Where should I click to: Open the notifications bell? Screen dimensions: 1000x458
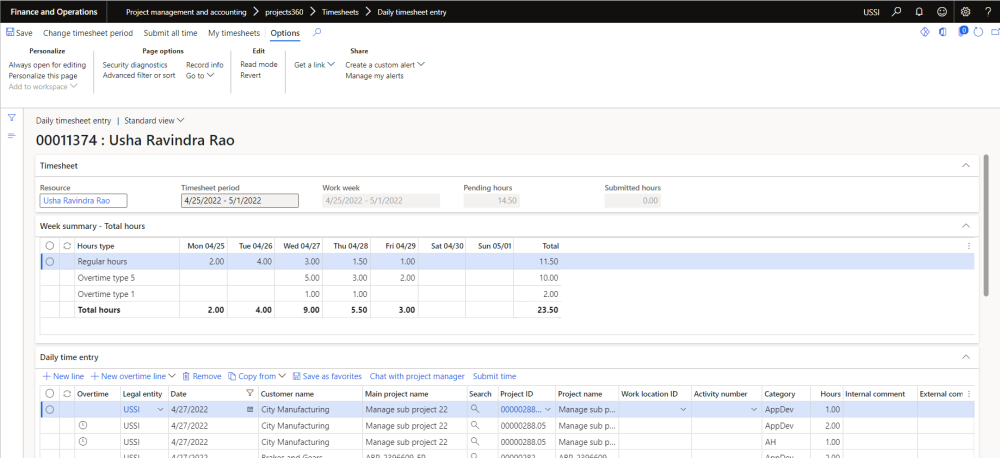coord(918,12)
